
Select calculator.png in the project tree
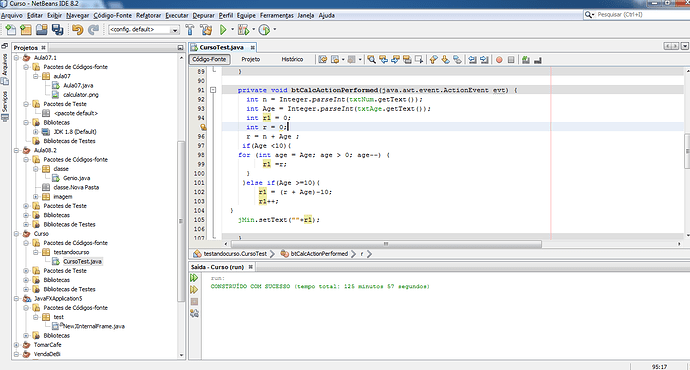[81, 95]
